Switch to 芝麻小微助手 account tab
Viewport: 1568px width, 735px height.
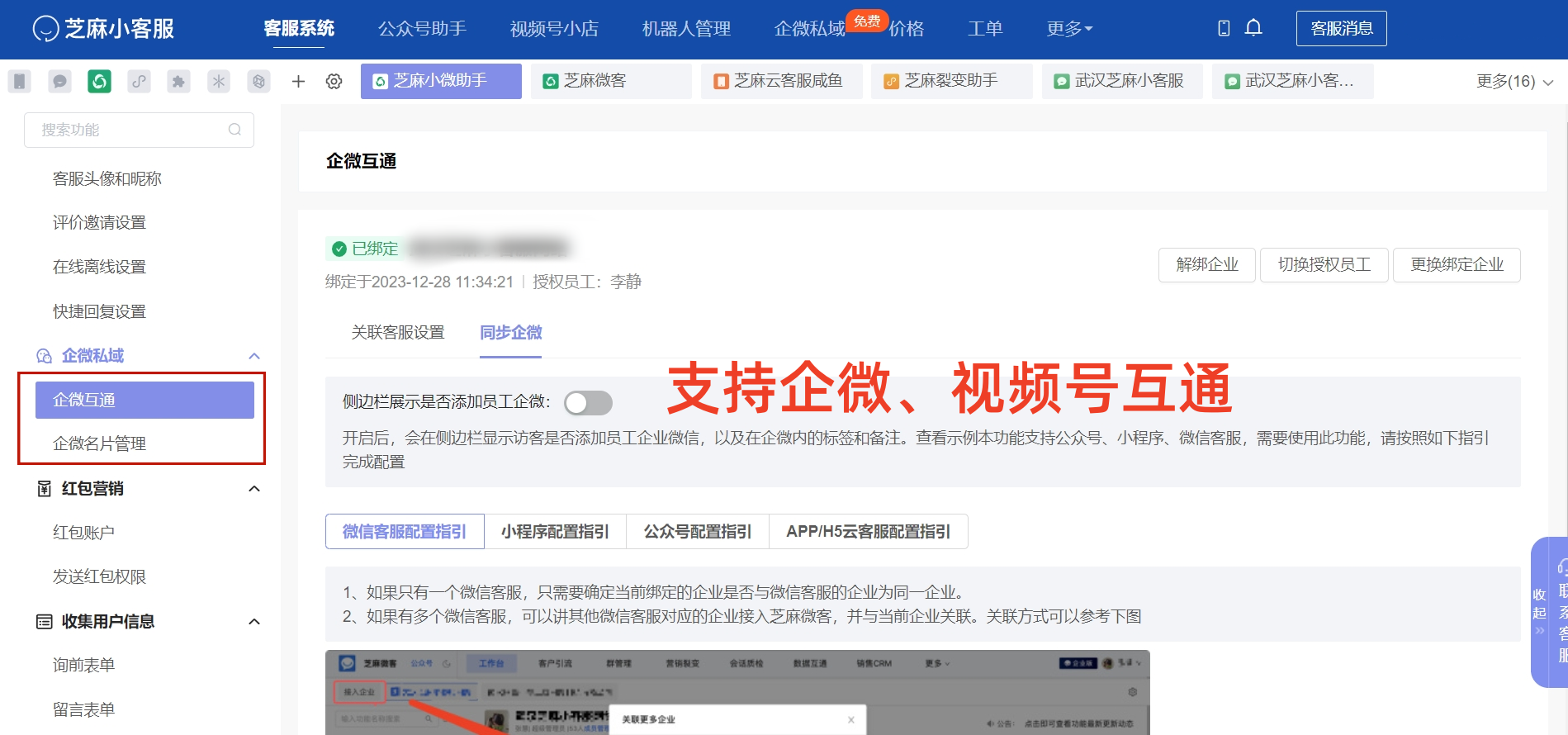coord(441,82)
